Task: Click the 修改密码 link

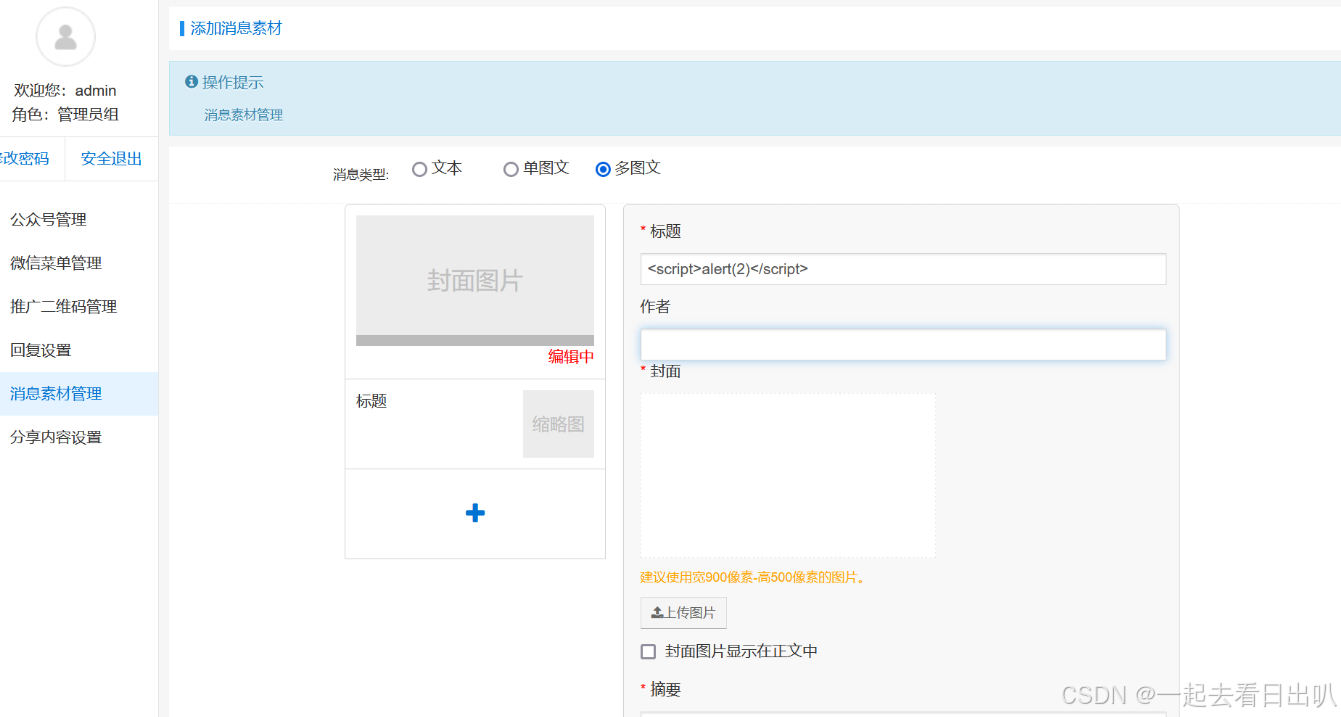Action: [x=25, y=159]
